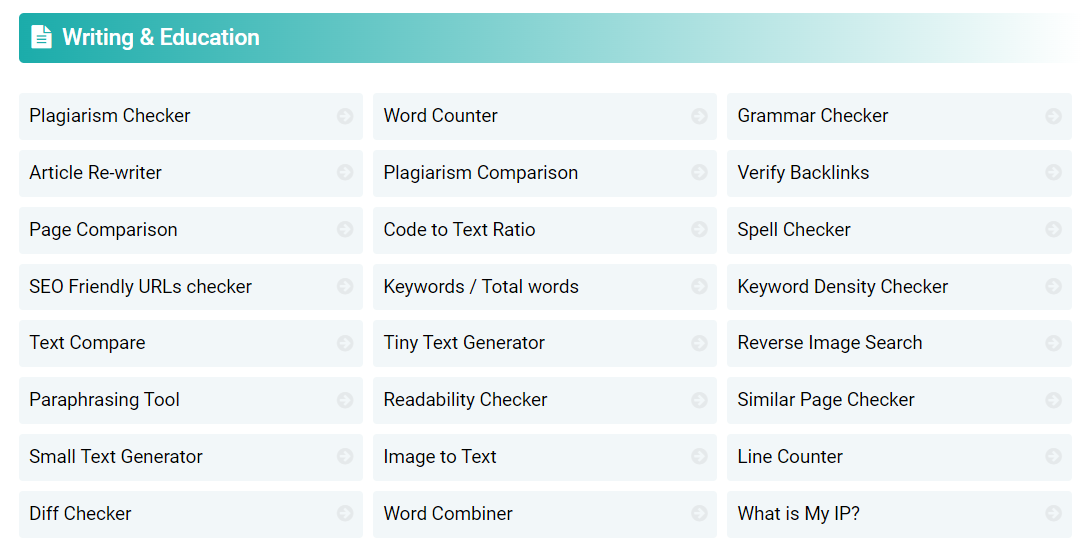
Task: Click the arrow icon beside Grammar Checker
Action: pos(1053,116)
